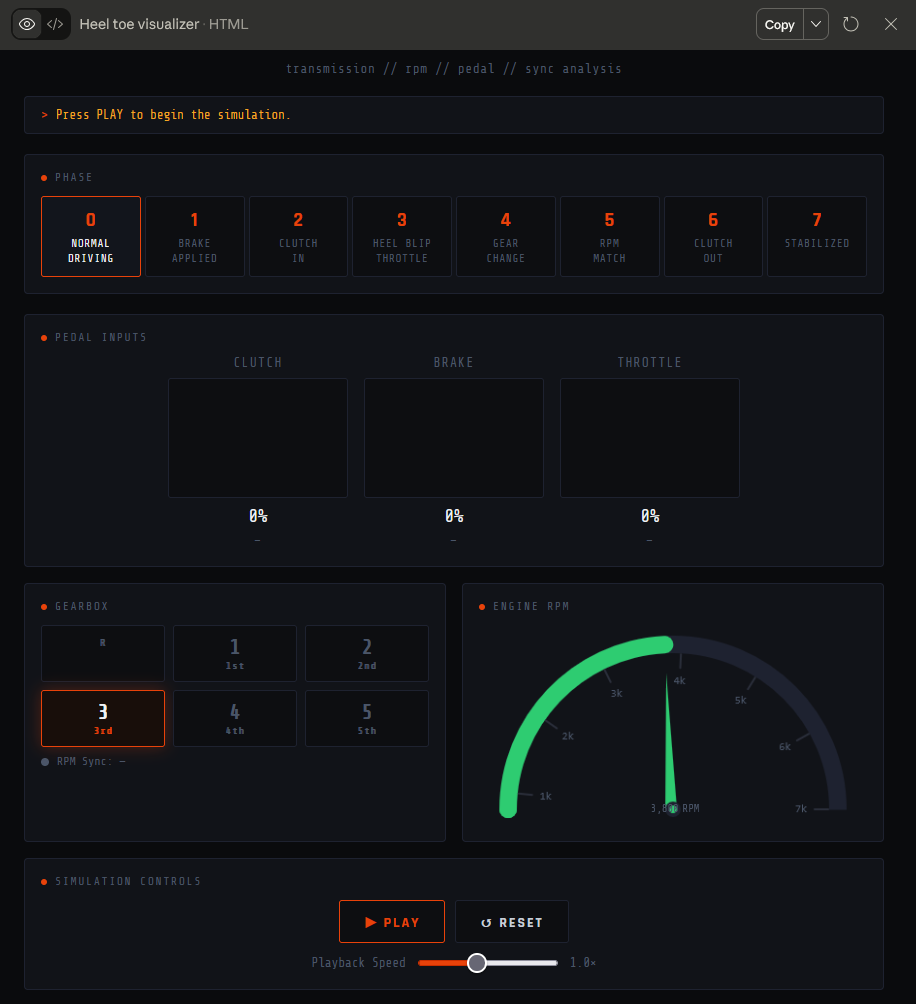Select 4th gear tile

(235, 718)
